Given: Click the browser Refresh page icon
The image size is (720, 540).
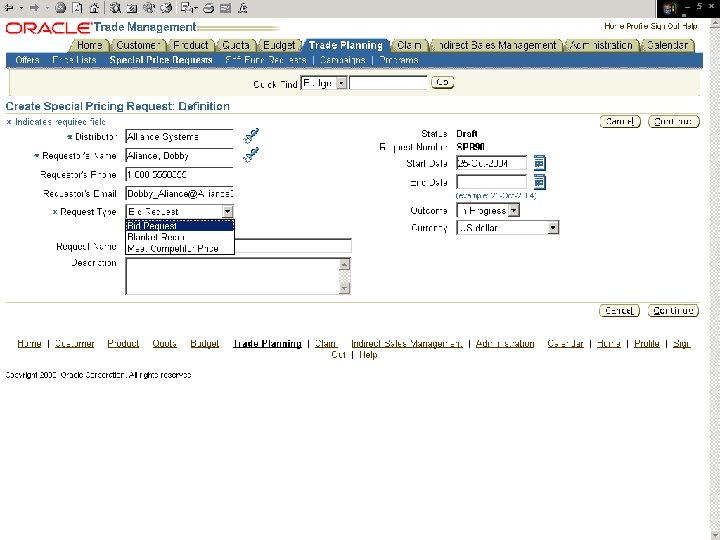Looking at the screenshot, I should tap(78, 8).
